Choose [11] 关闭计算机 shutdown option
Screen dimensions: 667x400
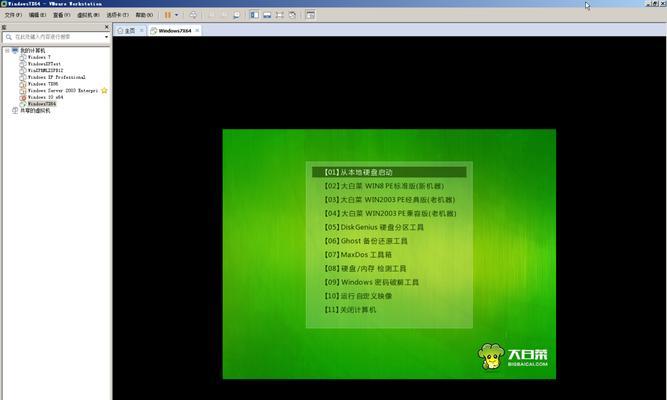click(350, 310)
